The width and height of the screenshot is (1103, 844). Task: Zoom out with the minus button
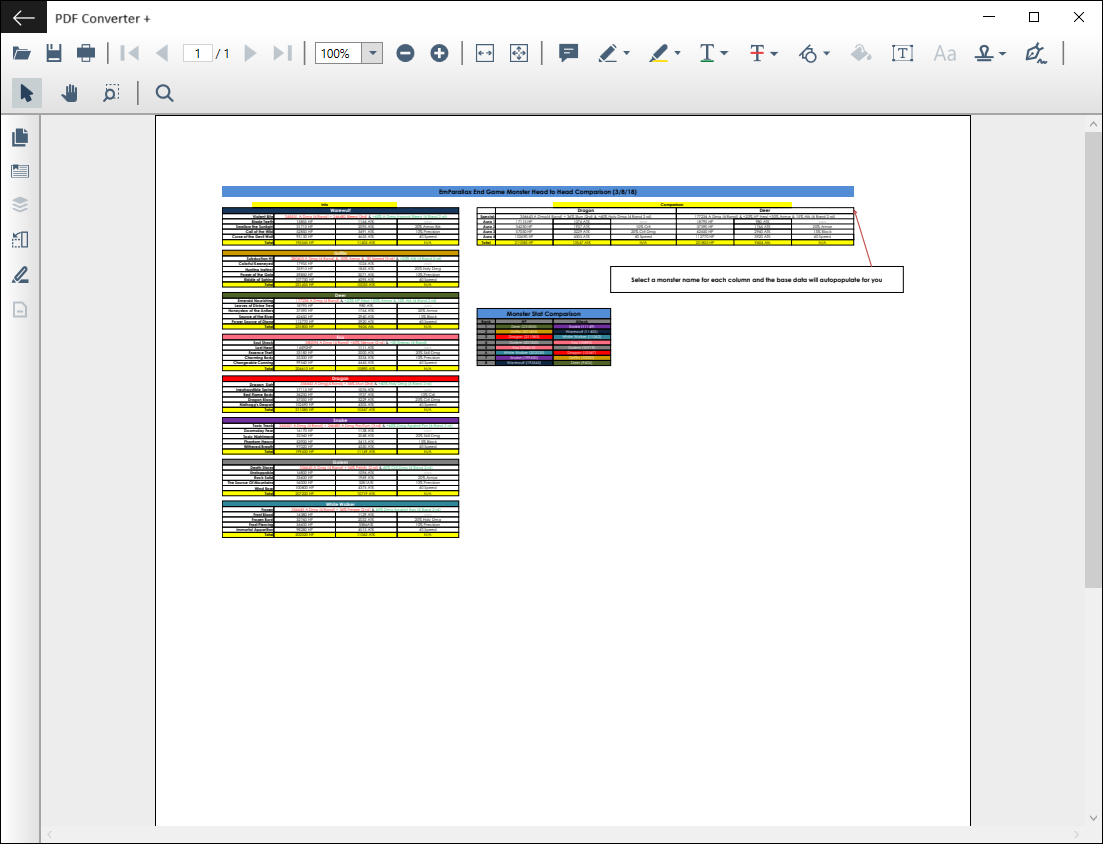pos(405,53)
